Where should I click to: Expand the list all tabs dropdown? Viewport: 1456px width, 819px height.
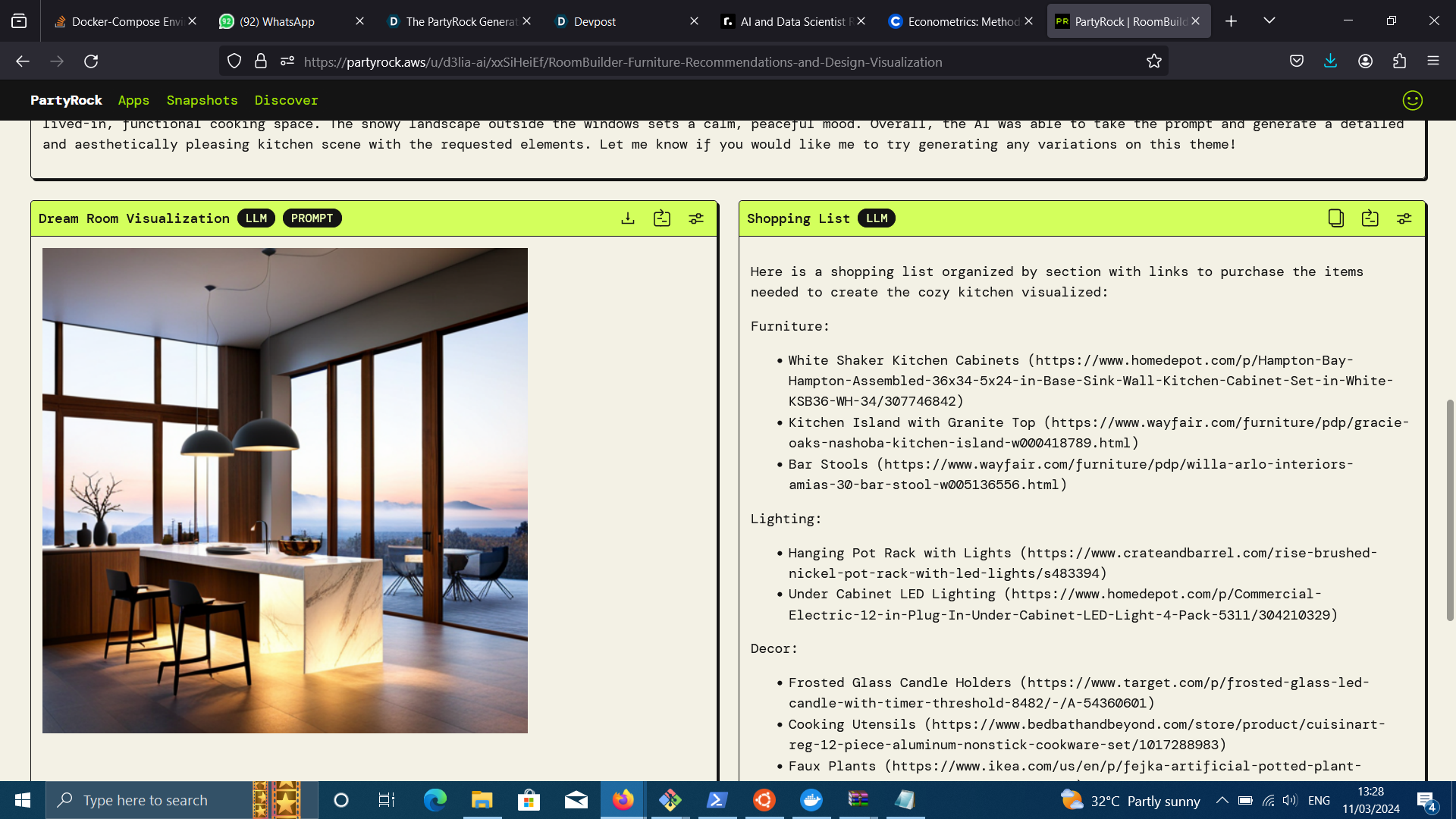click(x=1269, y=20)
